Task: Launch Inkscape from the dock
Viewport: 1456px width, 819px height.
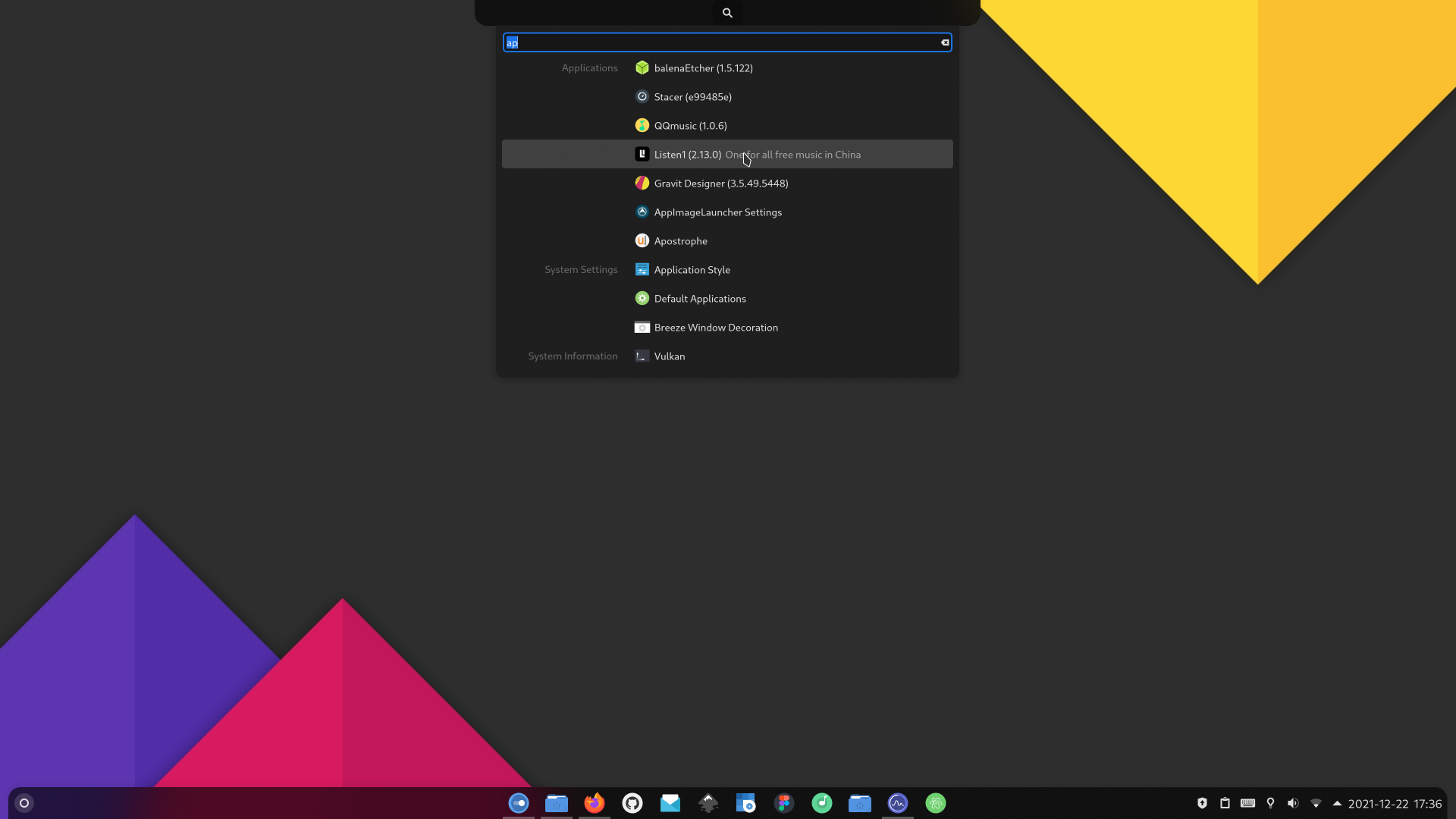Action: click(708, 803)
